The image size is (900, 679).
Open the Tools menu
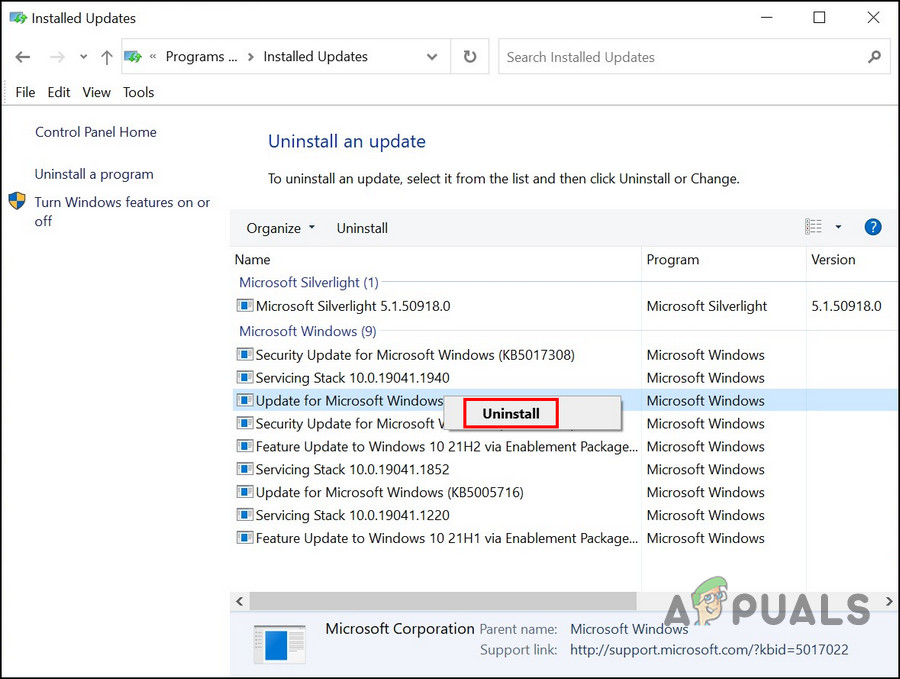tap(138, 92)
